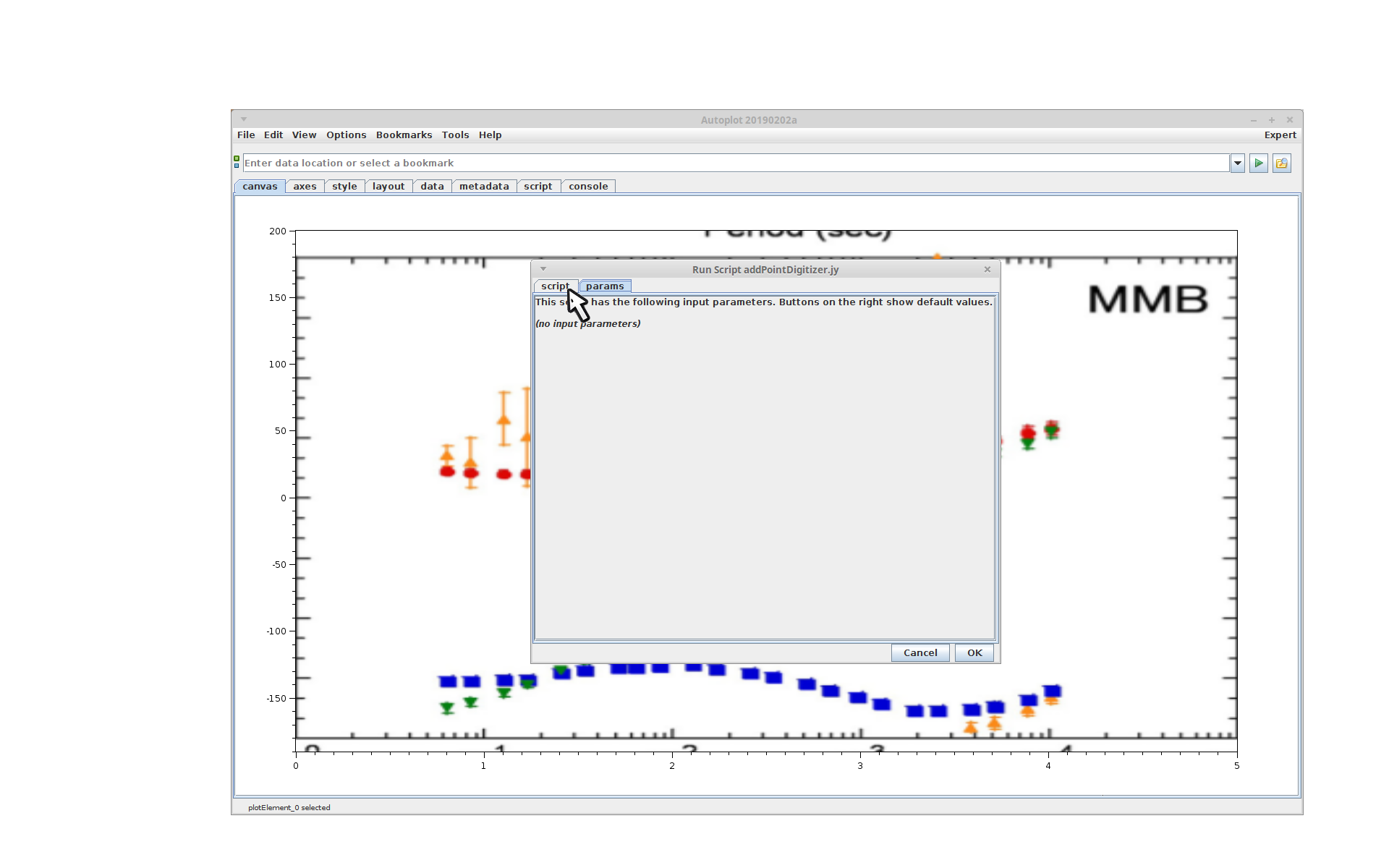Screen dimensions: 1389x868
Task: Click the data source status indicator icon
Action: 237,162
